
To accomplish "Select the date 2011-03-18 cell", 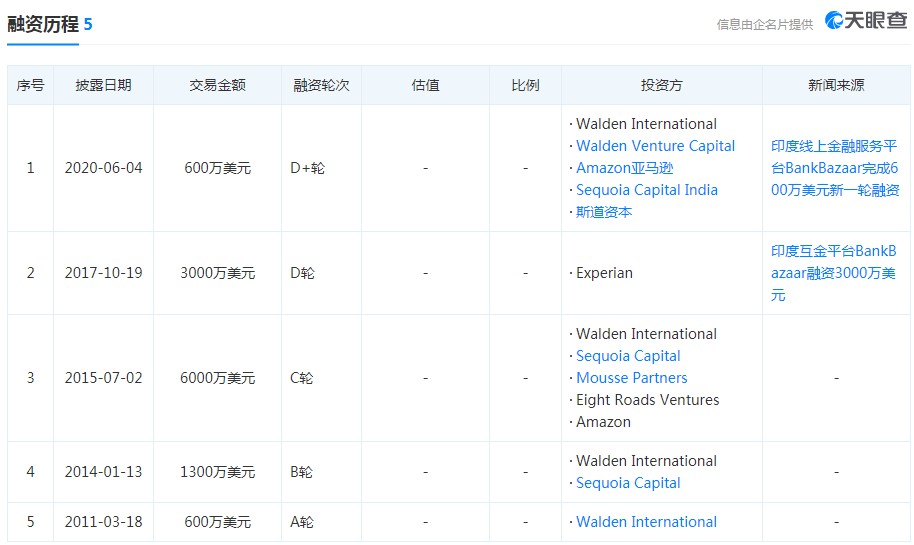I will [103, 522].
